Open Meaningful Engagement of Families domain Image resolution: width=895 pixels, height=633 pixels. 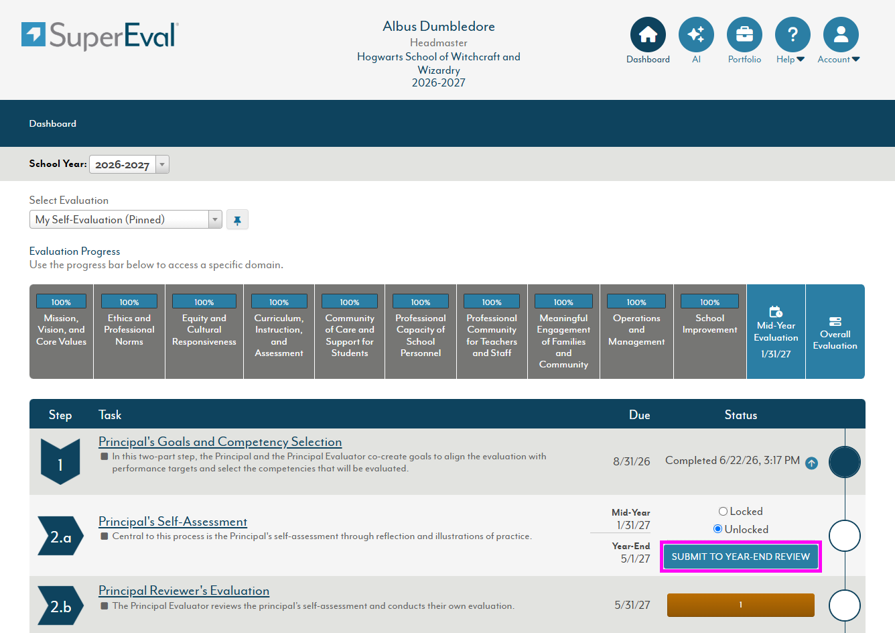tap(563, 332)
